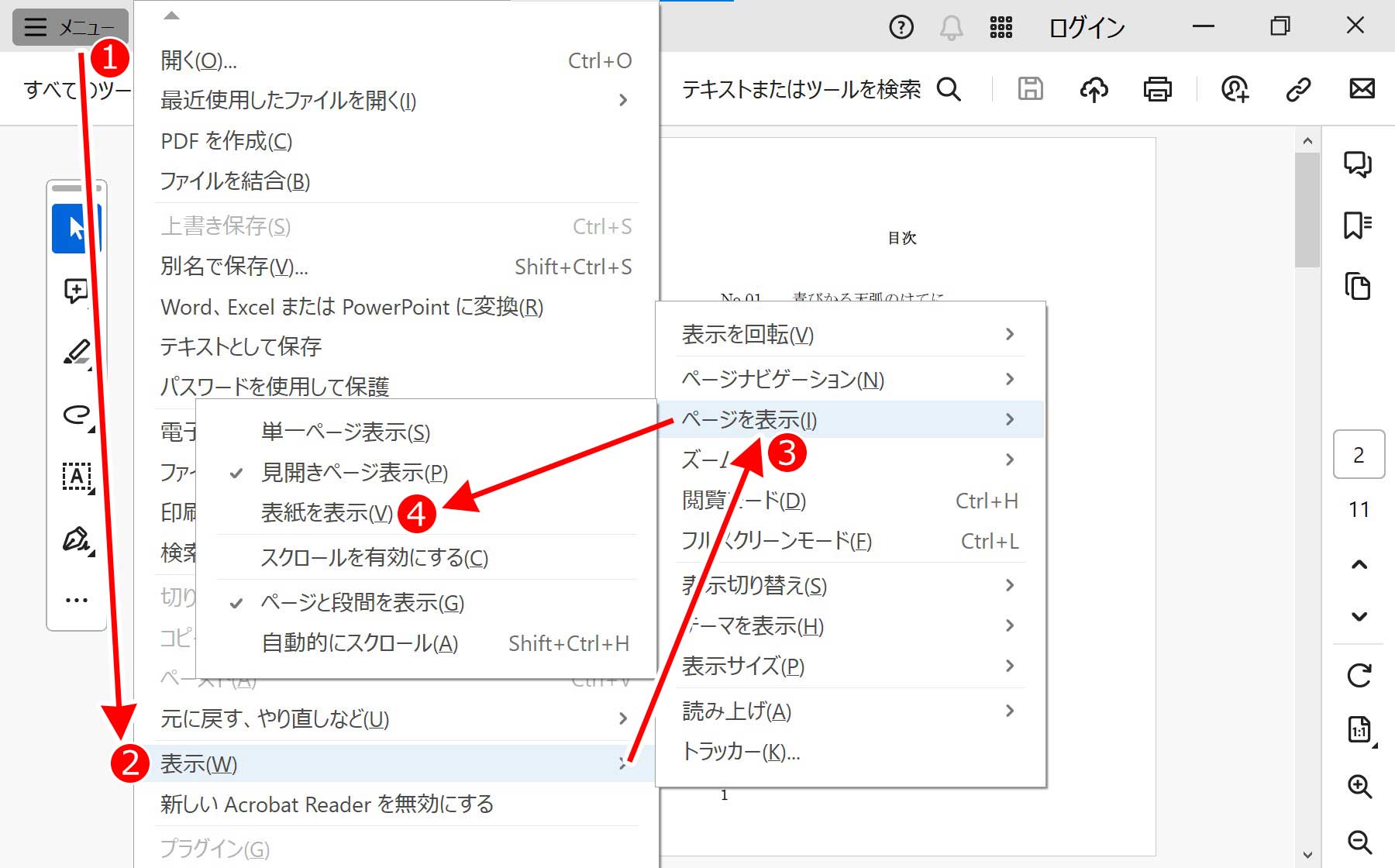Viewport: 1395px width, 868px height.
Task: Expand 表示を回転(V) submenu
Action: (850, 335)
